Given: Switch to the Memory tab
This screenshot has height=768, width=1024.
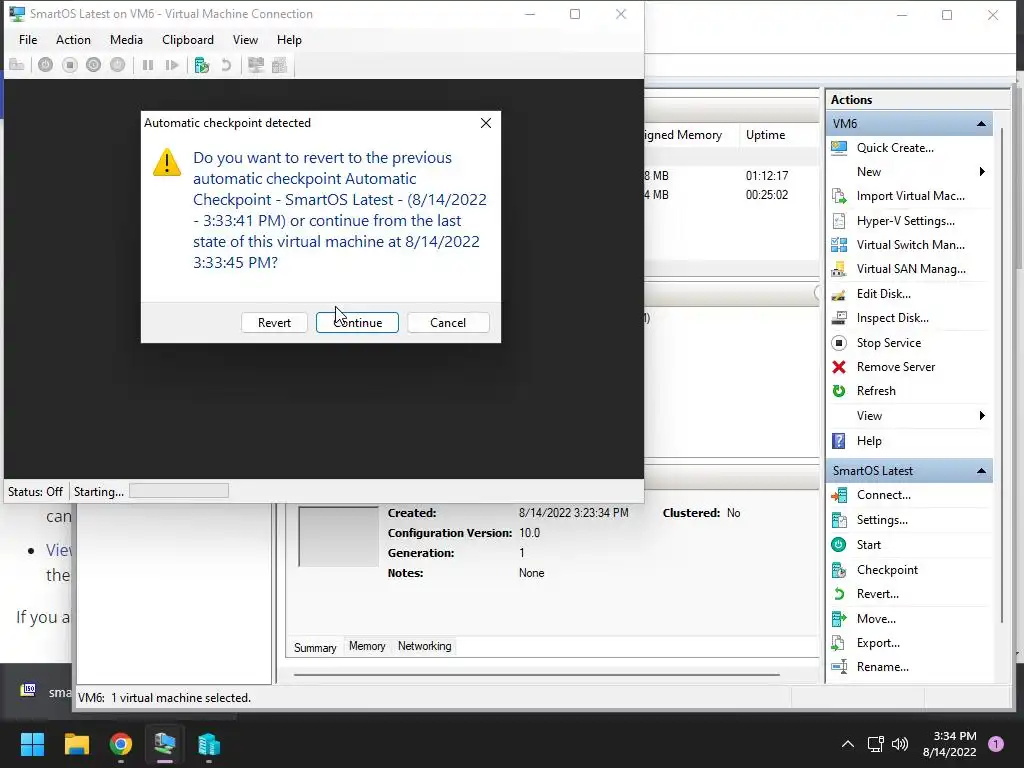Looking at the screenshot, I should click(367, 646).
